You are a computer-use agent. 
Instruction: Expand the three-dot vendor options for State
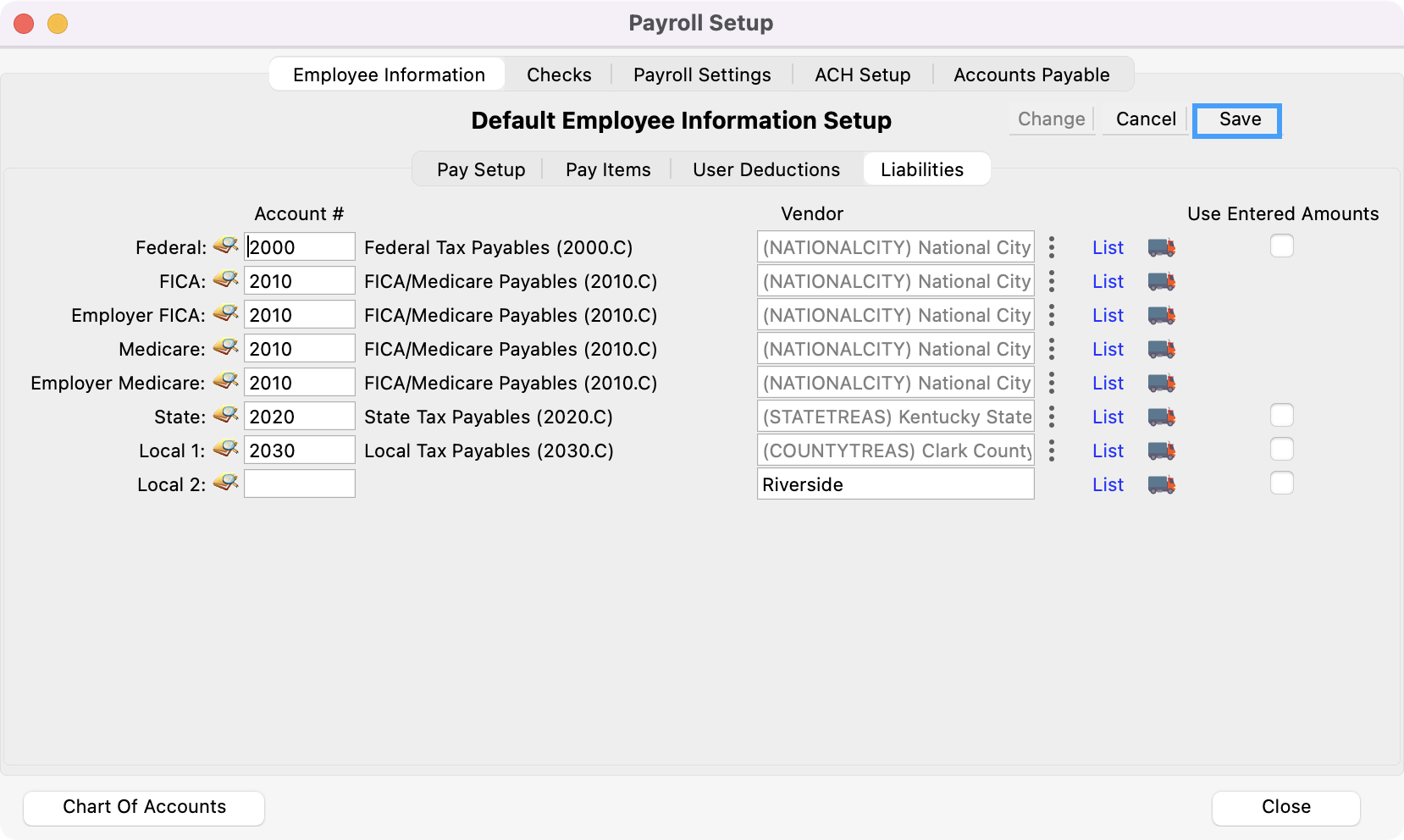coord(1052,417)
